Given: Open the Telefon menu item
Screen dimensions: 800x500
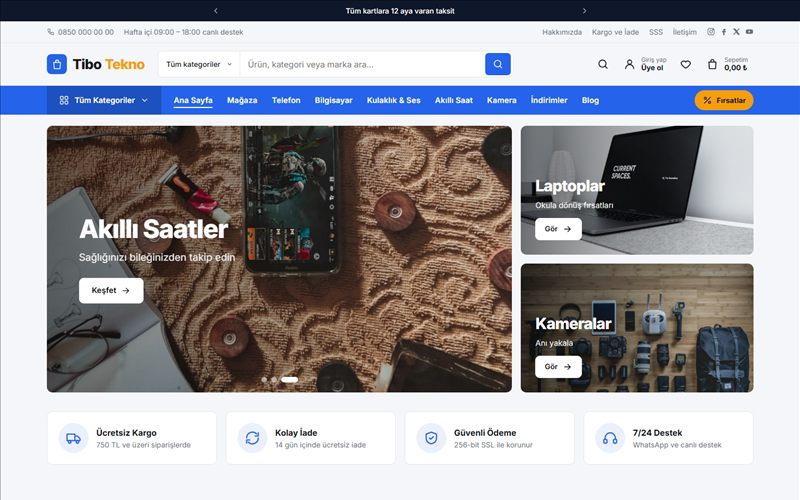Looking at the screenshot, I should (286, 100).
